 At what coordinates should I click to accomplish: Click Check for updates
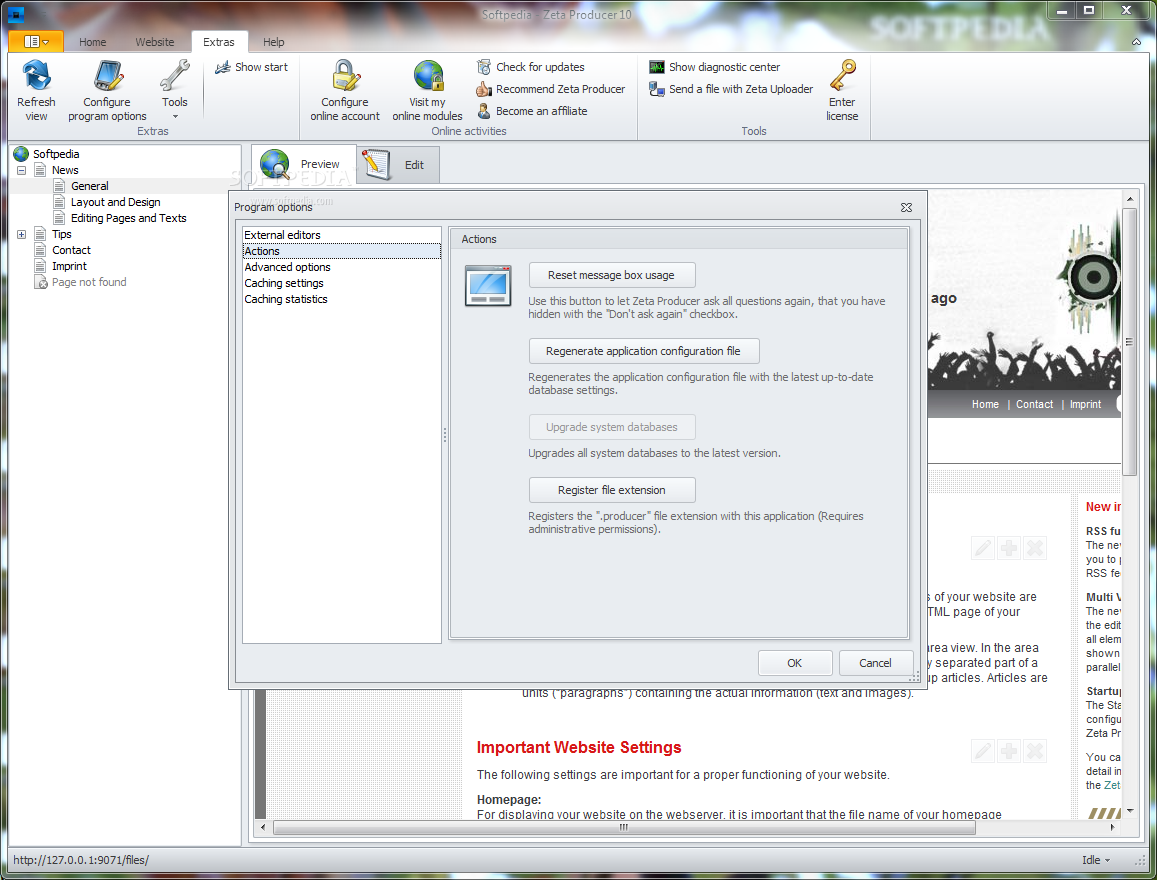pyautogui.click(x=531, y=67)
